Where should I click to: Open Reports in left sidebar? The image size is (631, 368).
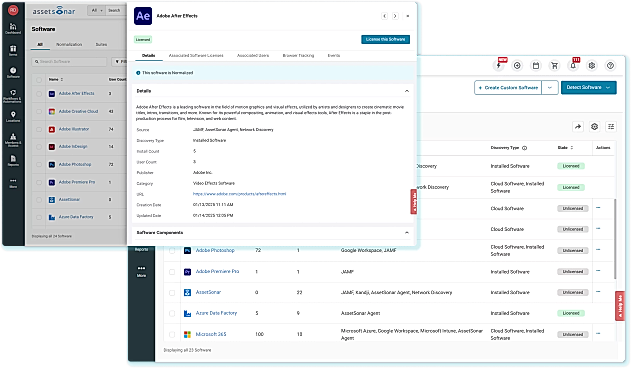click(13, 161)
